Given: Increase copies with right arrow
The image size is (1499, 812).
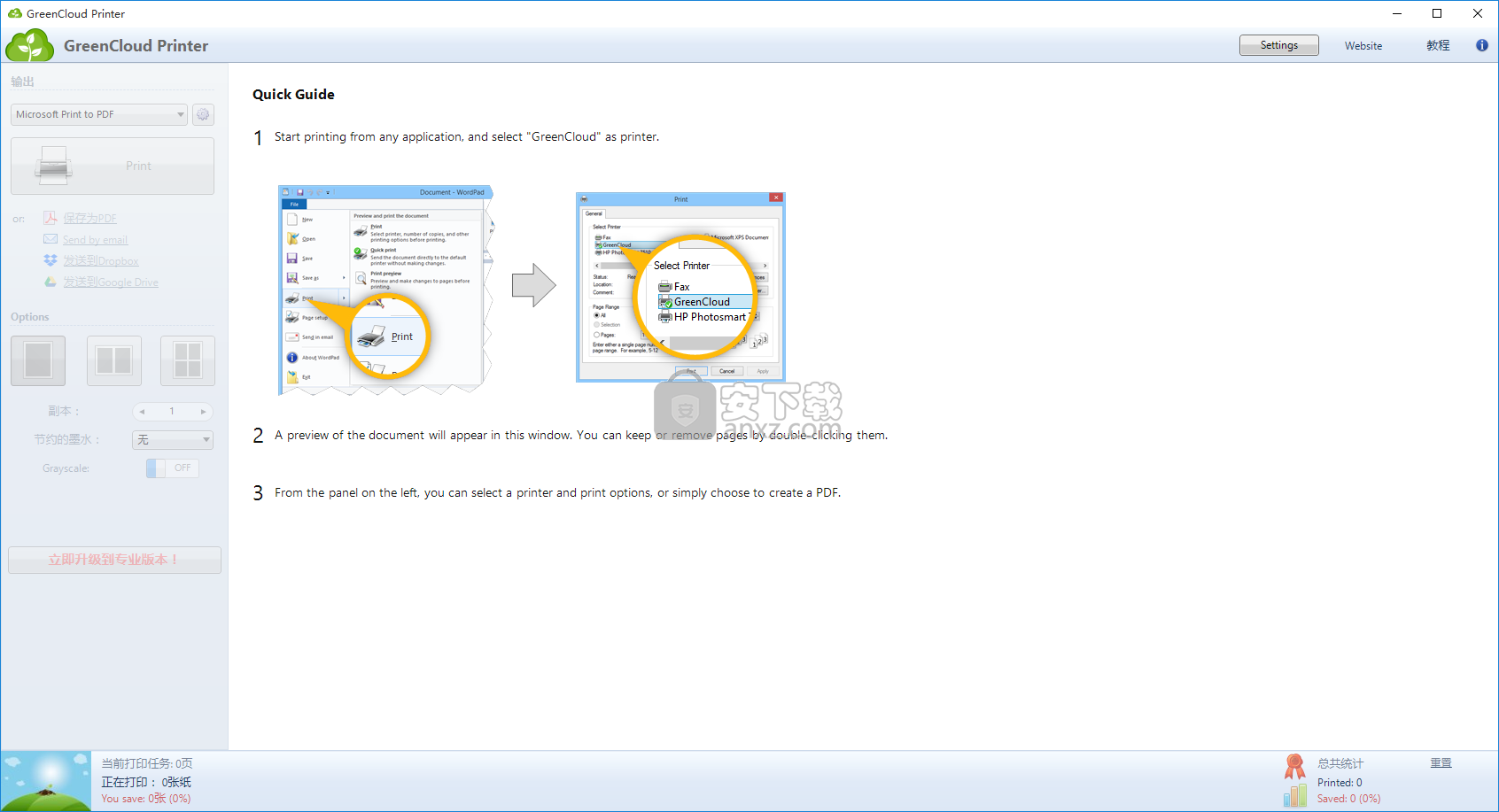Looking at the screenshot, I should point(204,412).
